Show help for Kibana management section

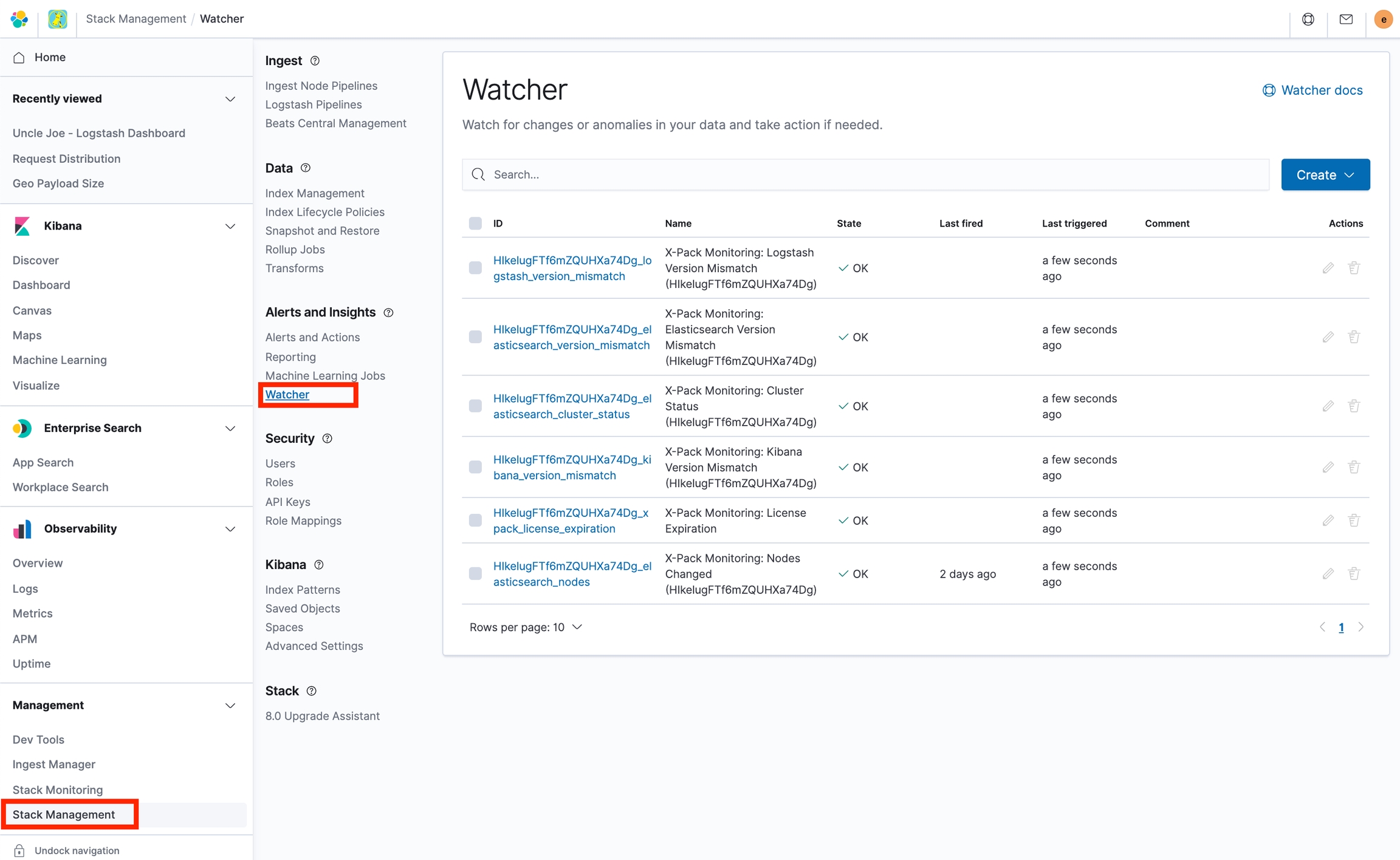[319, 565]
